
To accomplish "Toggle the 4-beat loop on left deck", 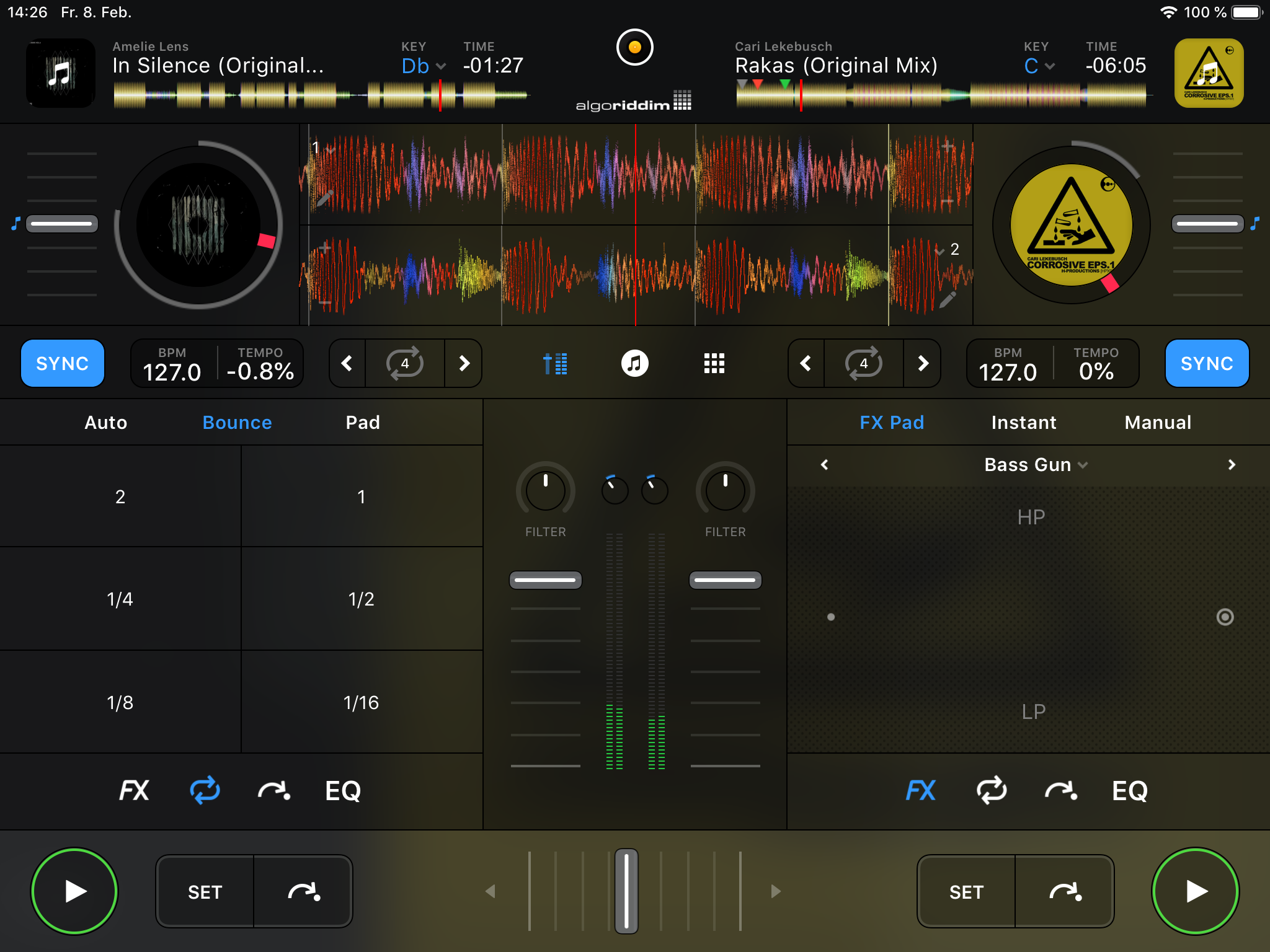I will pyautogui.click(x=405, y=363).
